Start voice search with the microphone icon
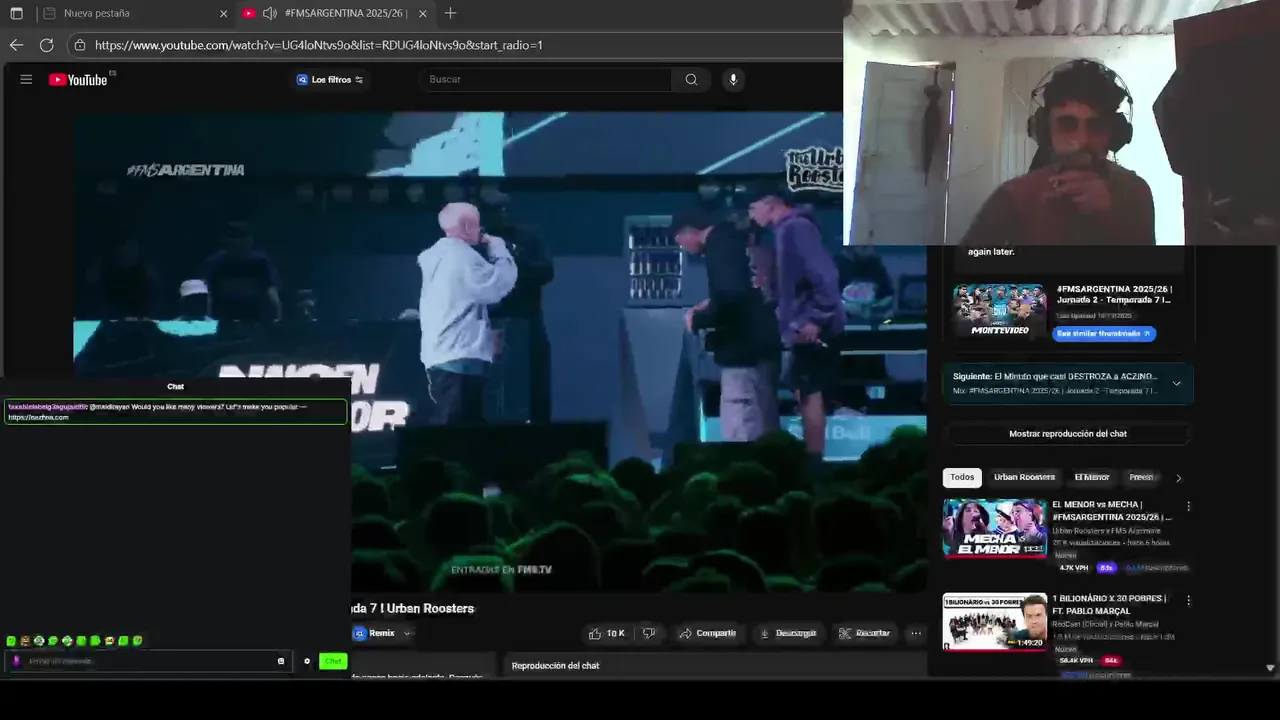The image size is (1280, 720). point(733,80)
